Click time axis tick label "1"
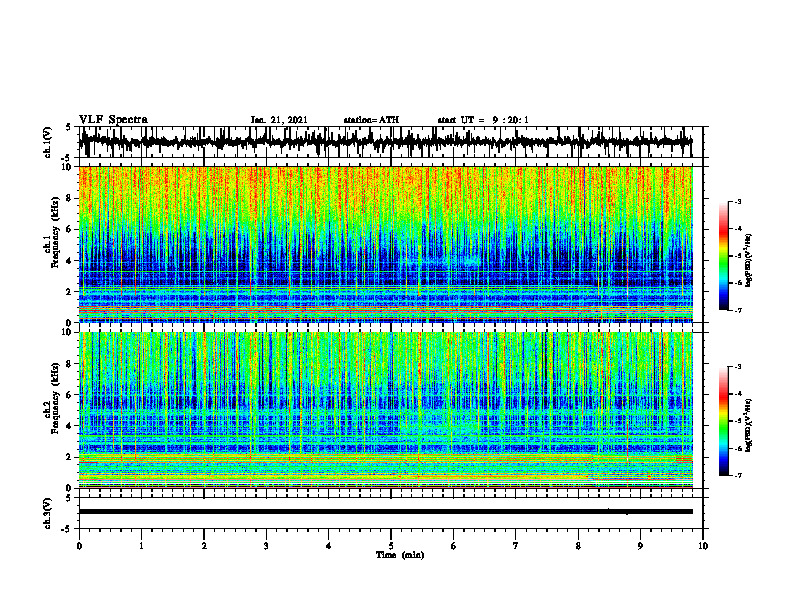The width and height of the screenshot is (792, 612). (141, 546)
